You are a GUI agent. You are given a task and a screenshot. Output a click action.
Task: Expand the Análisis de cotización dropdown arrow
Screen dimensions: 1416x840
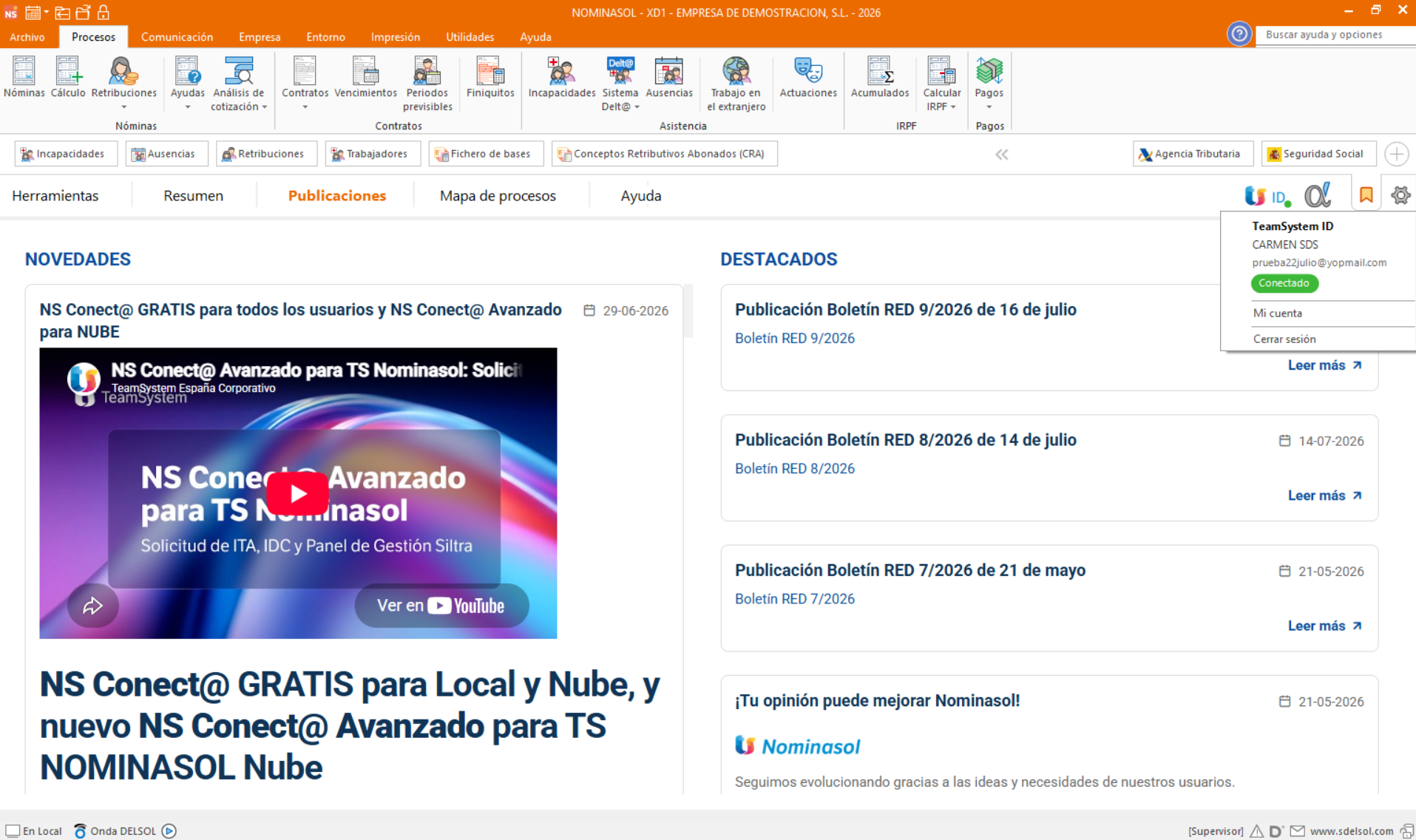pyautogui.click(x=264, y=107)
